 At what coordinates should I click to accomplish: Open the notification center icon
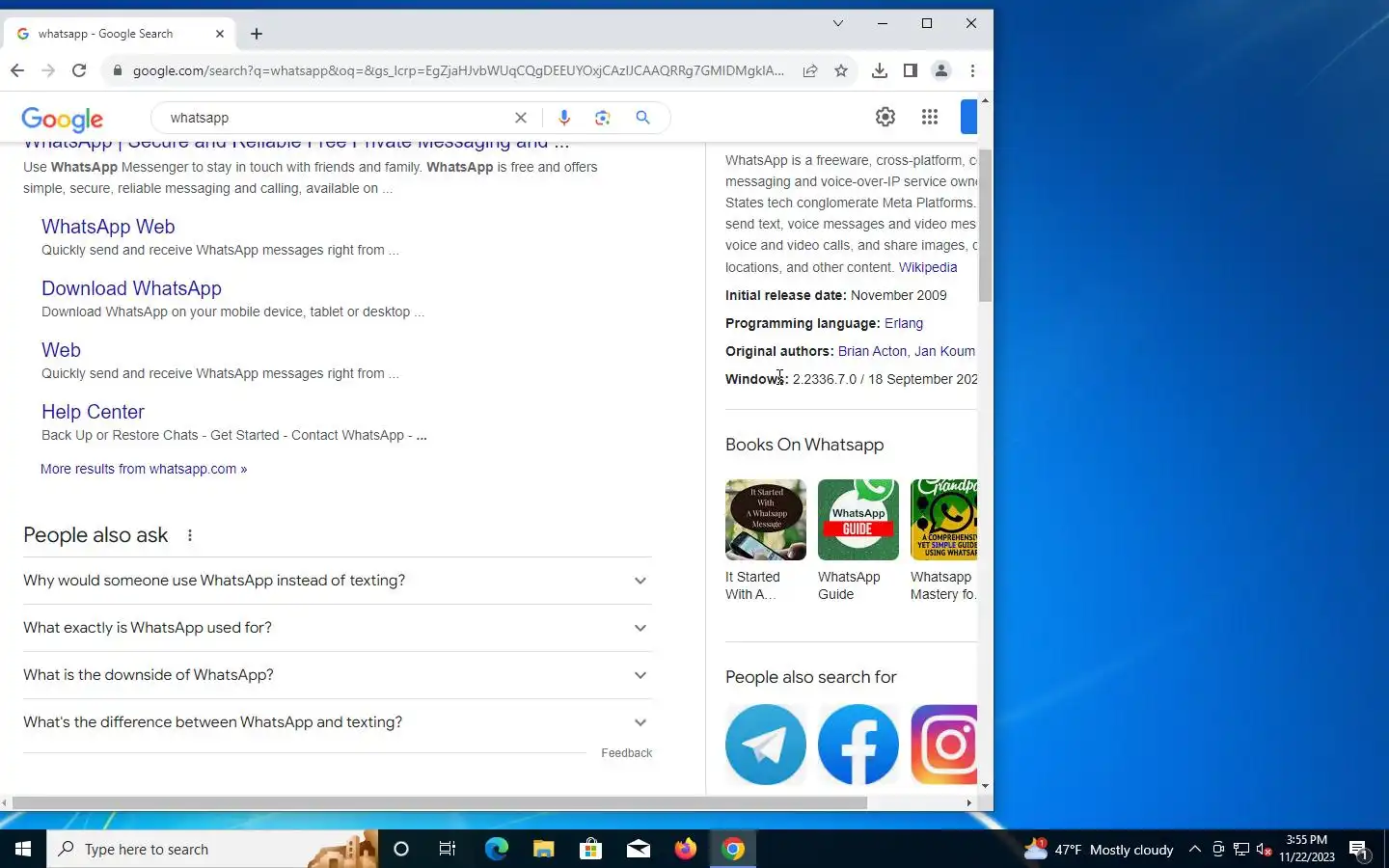[1358, 850]
